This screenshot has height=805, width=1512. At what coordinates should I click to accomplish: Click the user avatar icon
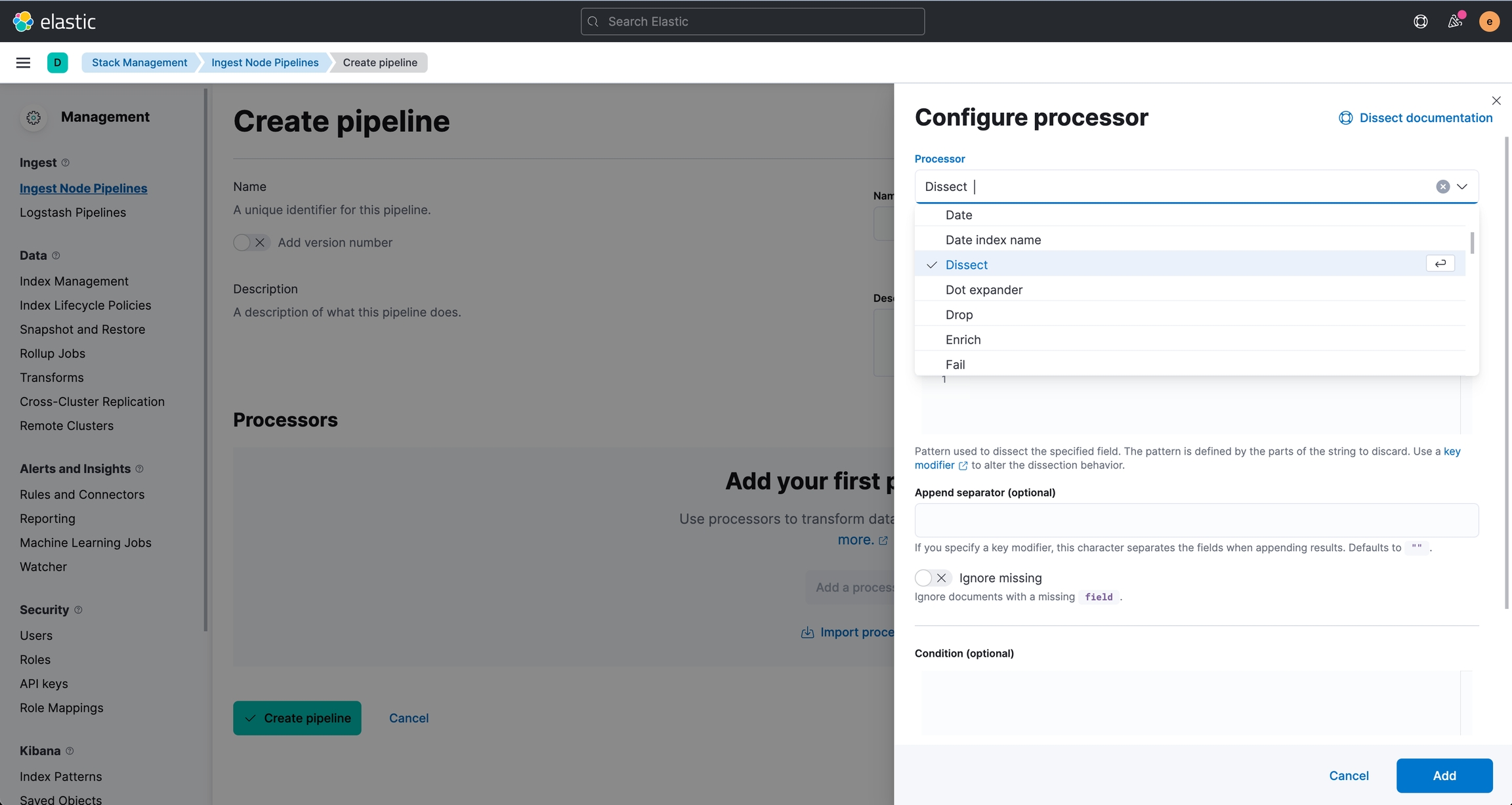coord(1489,22)
